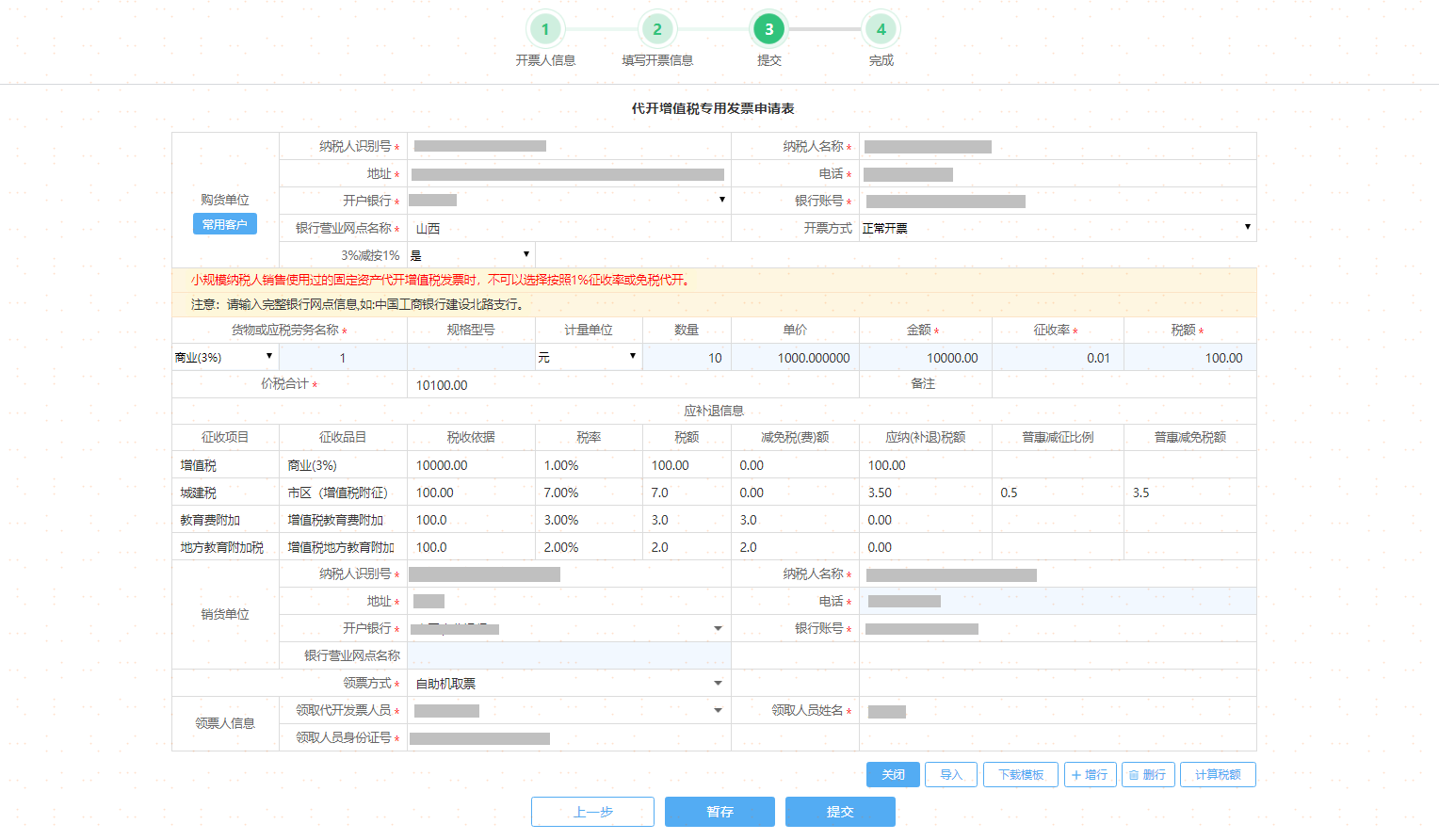1439x840 pixels.
Task: Click the 备注 input field
Action: tap(1124, 384)
